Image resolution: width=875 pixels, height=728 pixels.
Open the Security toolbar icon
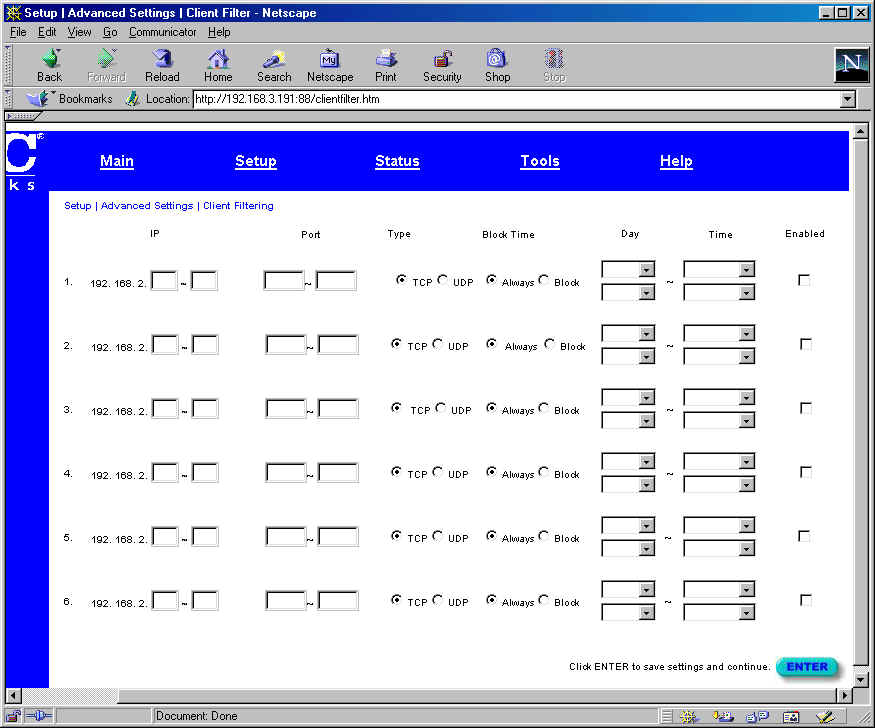[x=442, y=59]
